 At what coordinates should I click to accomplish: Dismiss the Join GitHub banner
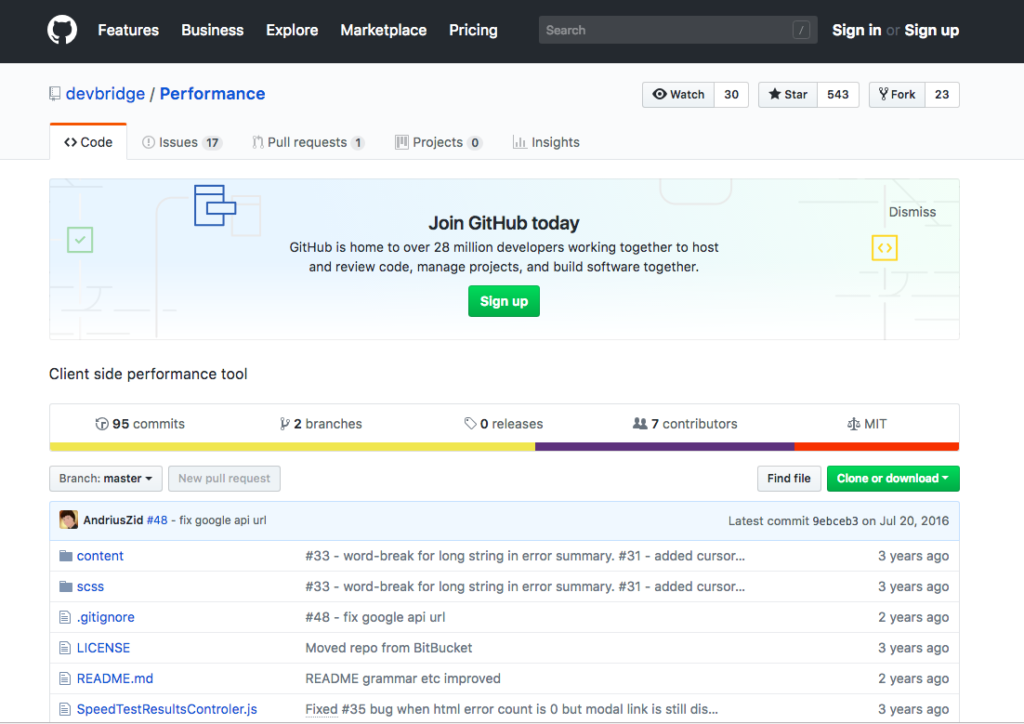pos(912,212)
